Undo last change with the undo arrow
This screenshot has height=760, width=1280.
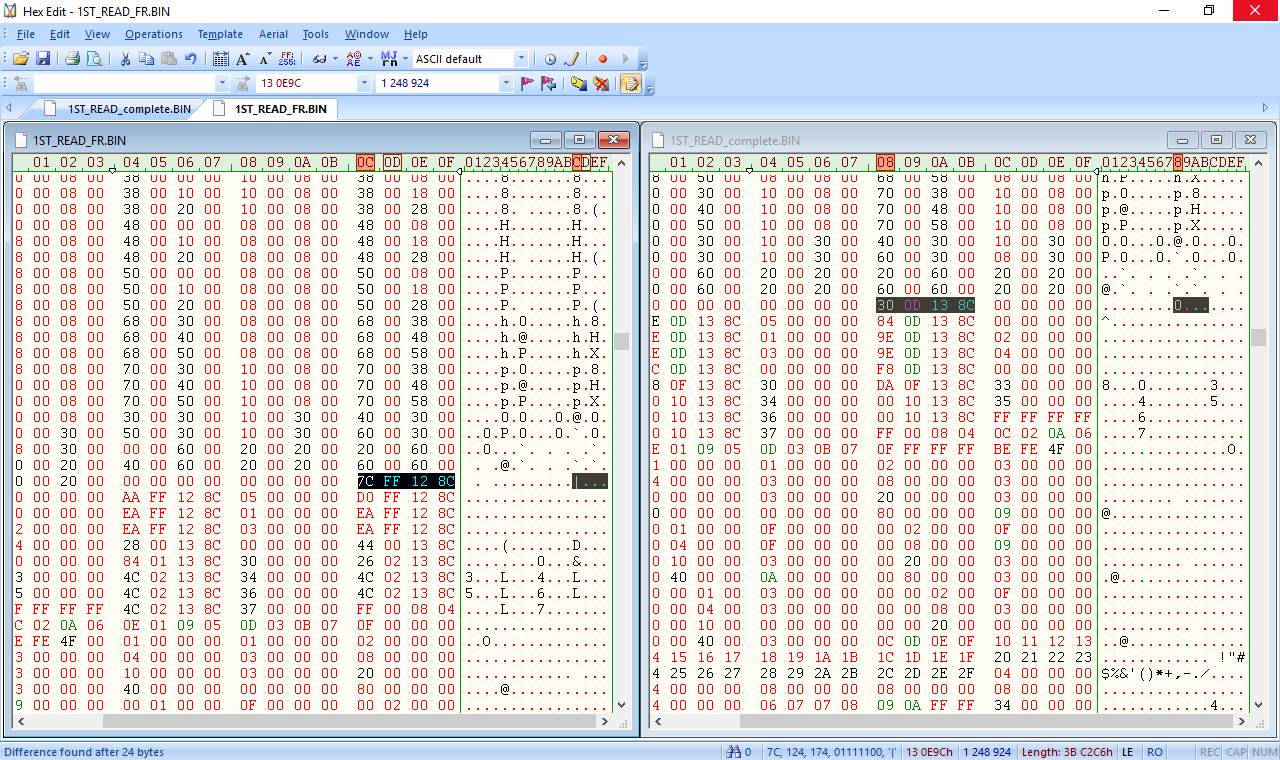click(x=191, y=59)
